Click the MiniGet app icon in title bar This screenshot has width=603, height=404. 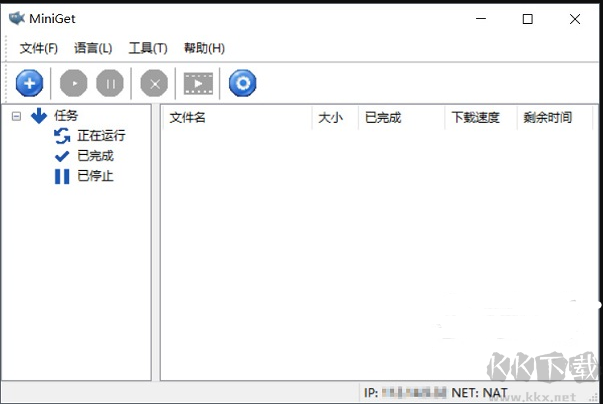coord(17,18)
